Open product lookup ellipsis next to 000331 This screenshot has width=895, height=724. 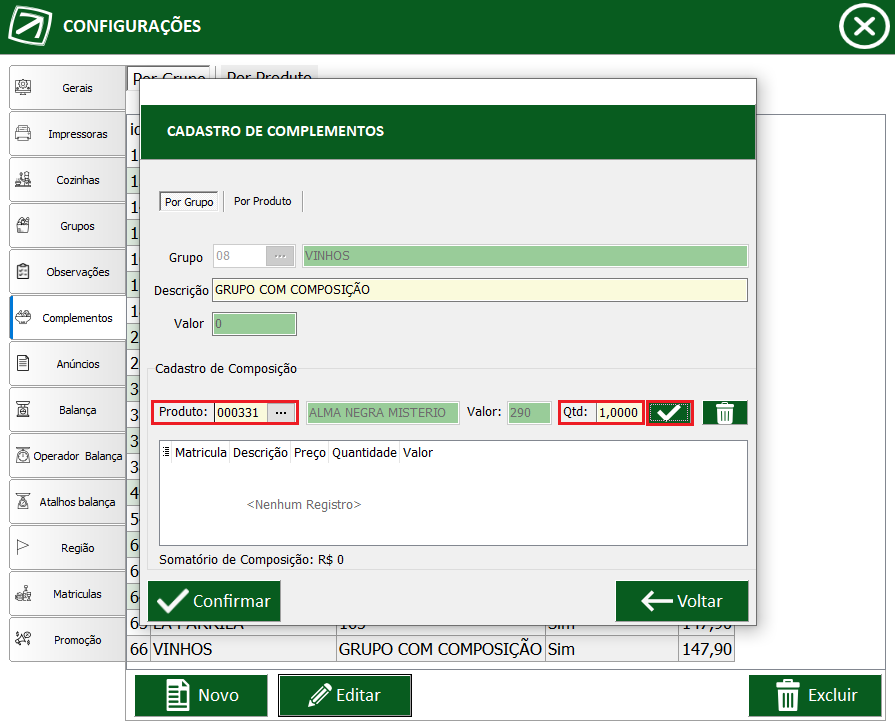point(281,412)
